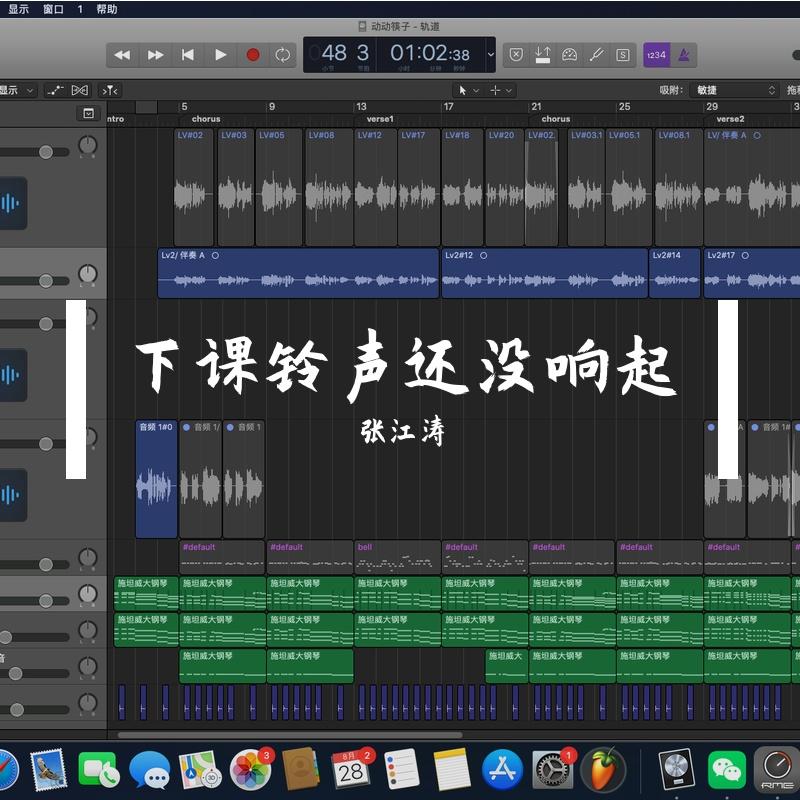800x800 pixels.
Task: Open Calendar showing 28 in the Dock
Action: [x=351, y=770]
